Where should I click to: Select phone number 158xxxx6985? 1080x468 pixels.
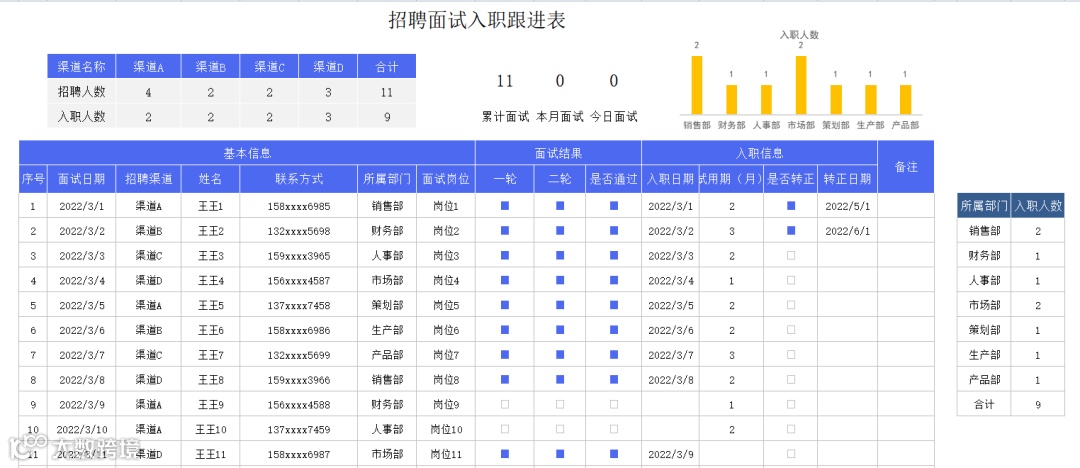pyautogui.click(x=299, y=206)
